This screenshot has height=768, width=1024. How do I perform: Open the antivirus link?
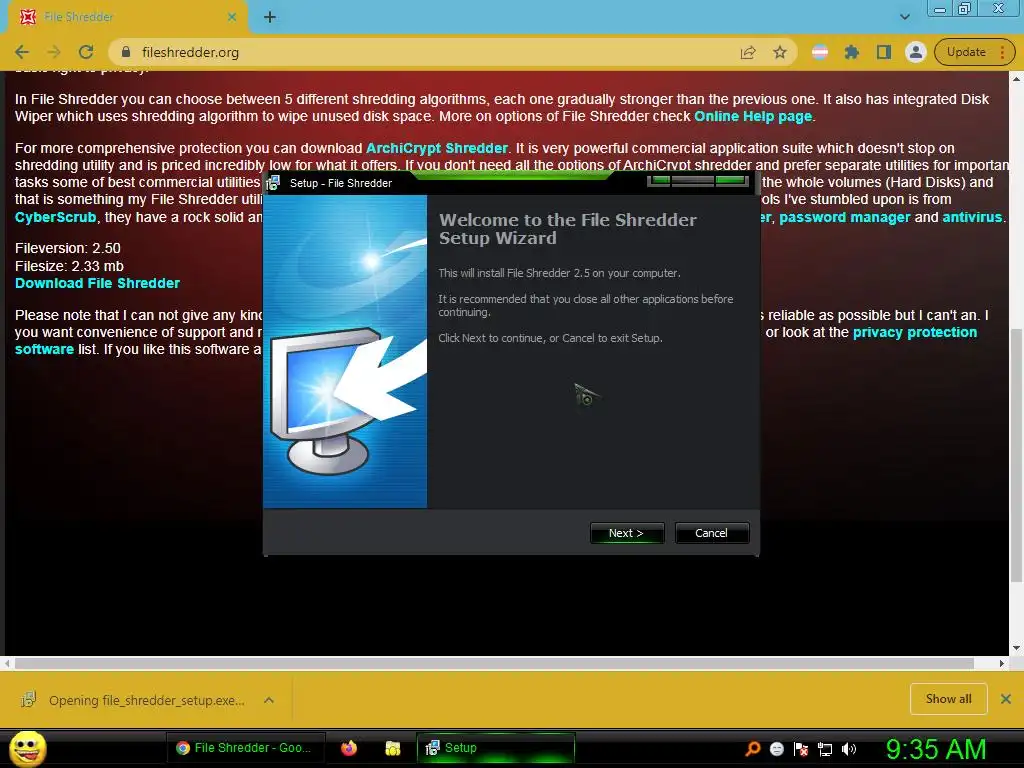pyautogui.click(x=972, y=217)
